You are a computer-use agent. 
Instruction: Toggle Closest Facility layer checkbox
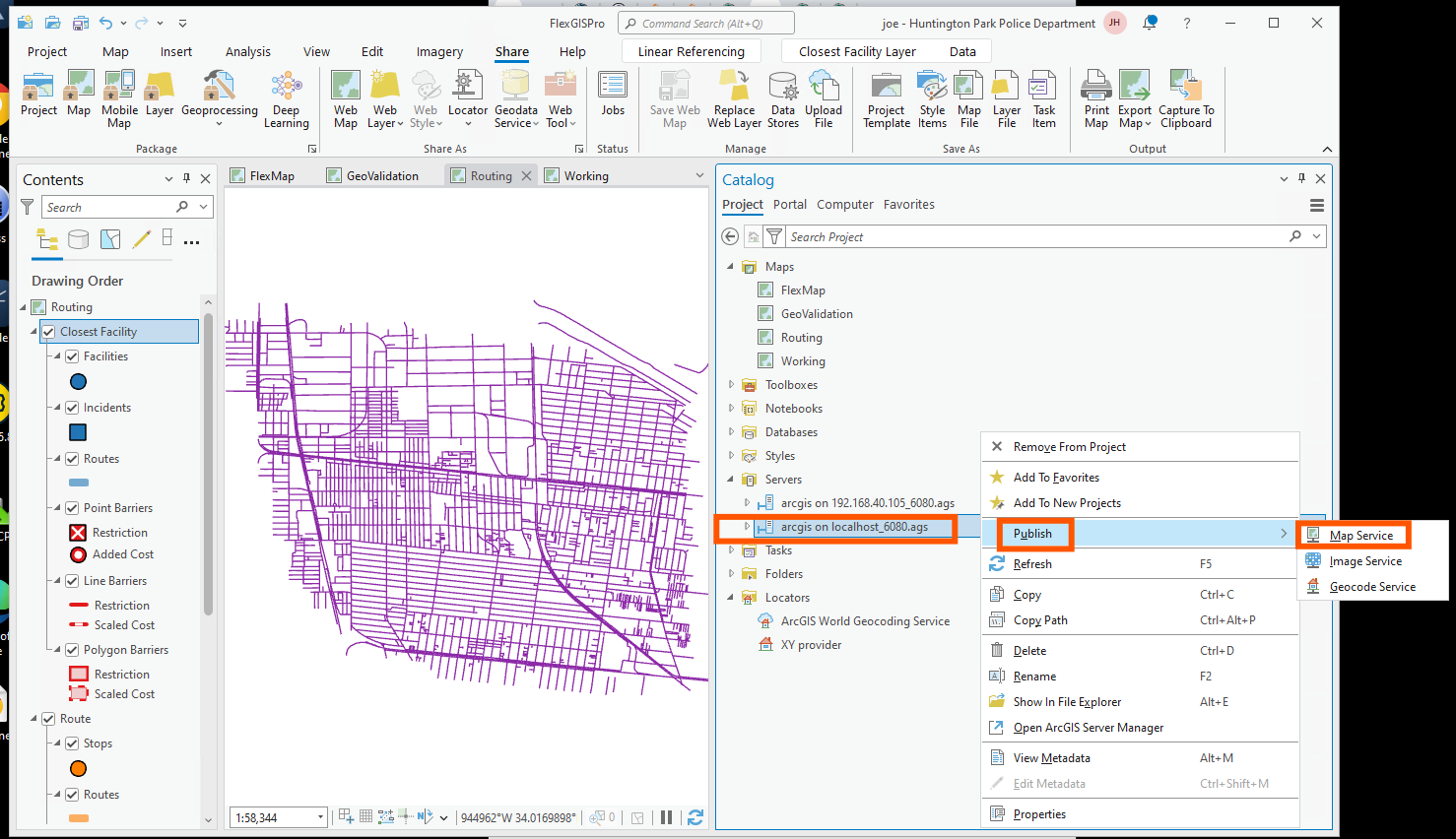(x=48, y=332)
